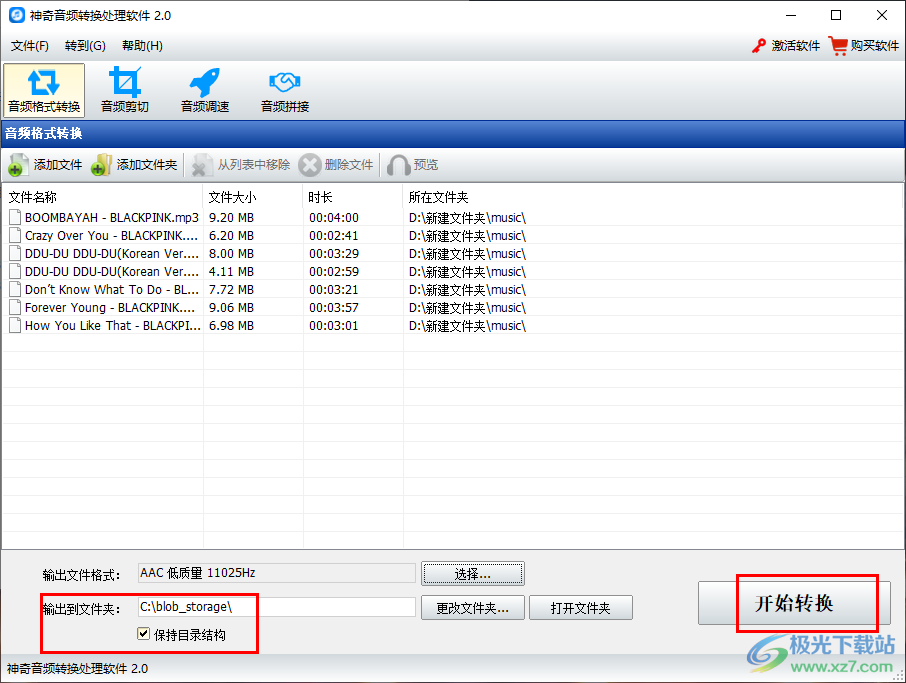
Task: Click the 添加文件夹 toolbar button
Action: coord(134,165)
